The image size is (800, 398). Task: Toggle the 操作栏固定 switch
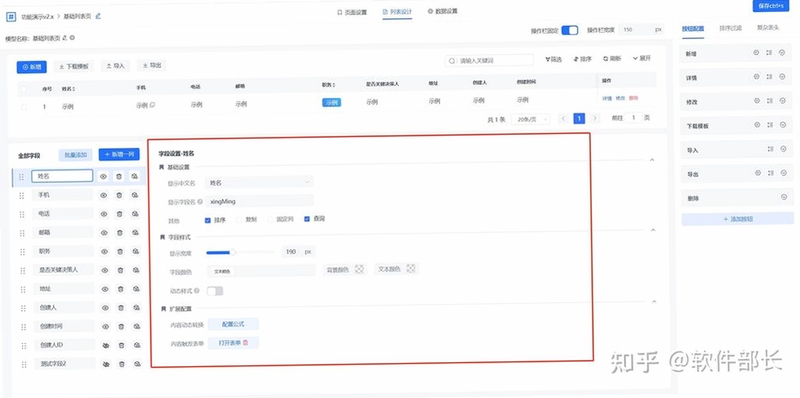[569, 30]
